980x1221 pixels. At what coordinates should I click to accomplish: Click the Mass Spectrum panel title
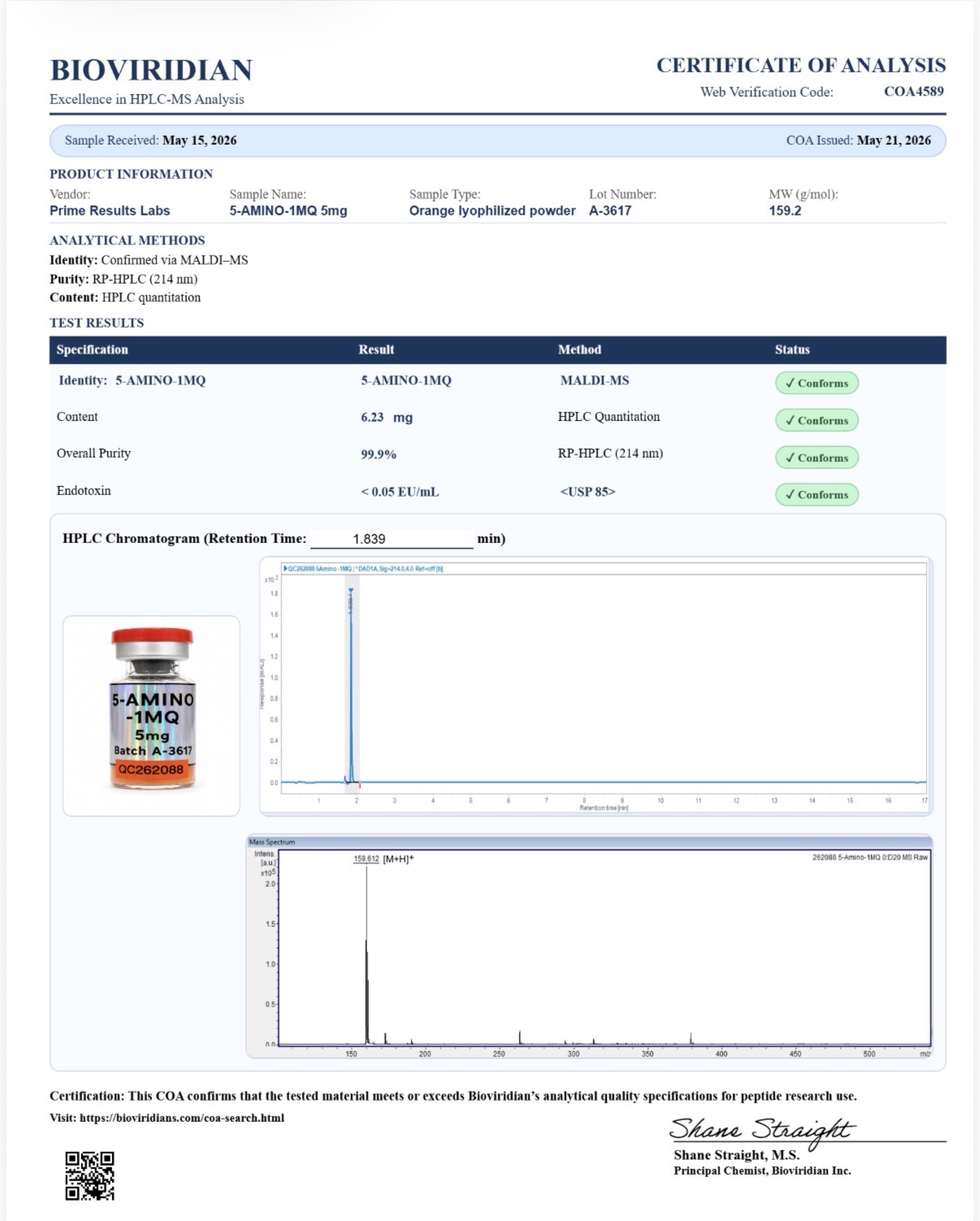(x=272, y=842)
